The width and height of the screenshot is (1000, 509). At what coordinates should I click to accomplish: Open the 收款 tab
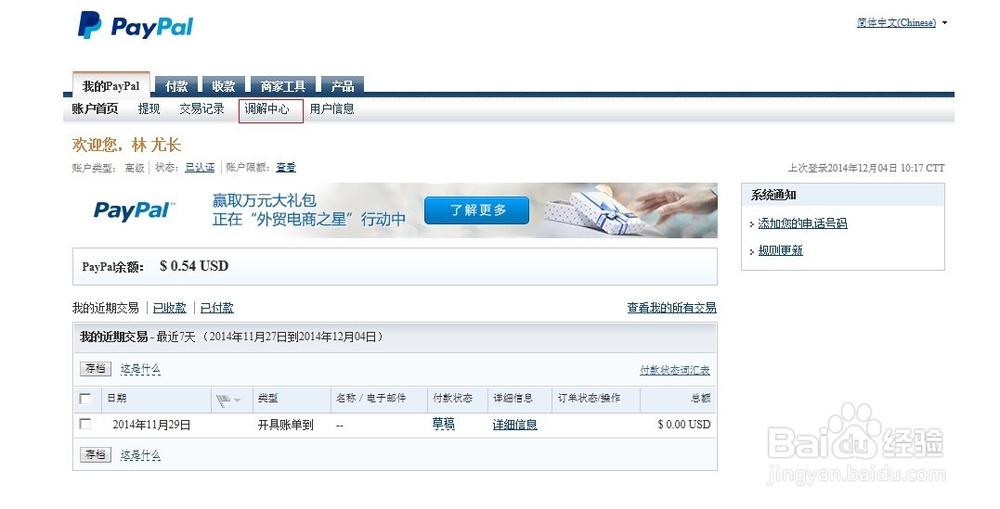pos(223,86)
